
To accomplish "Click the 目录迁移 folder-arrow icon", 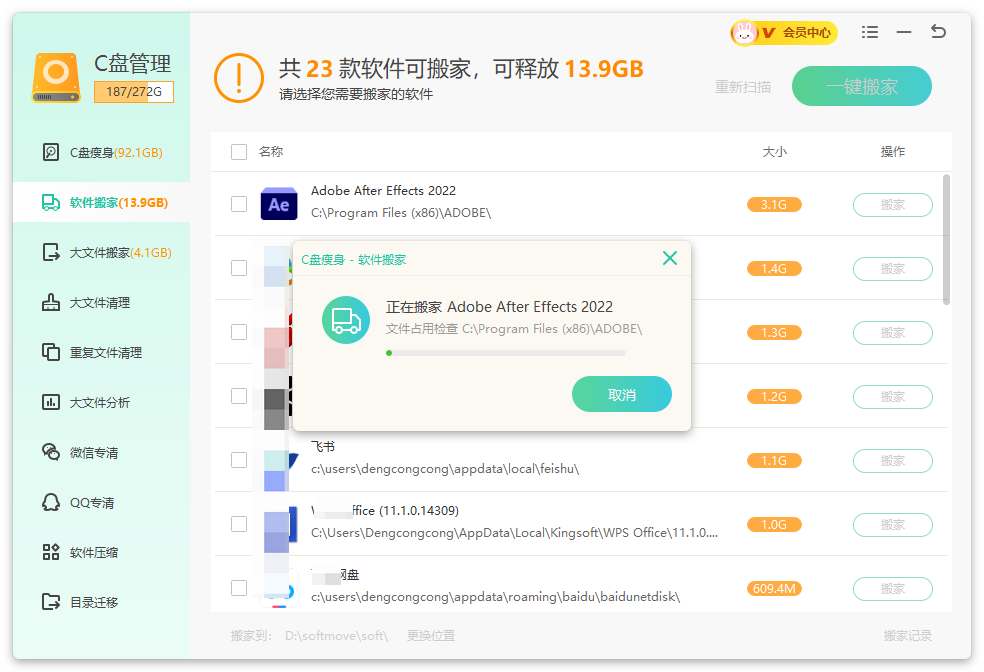I will [51, 602].
